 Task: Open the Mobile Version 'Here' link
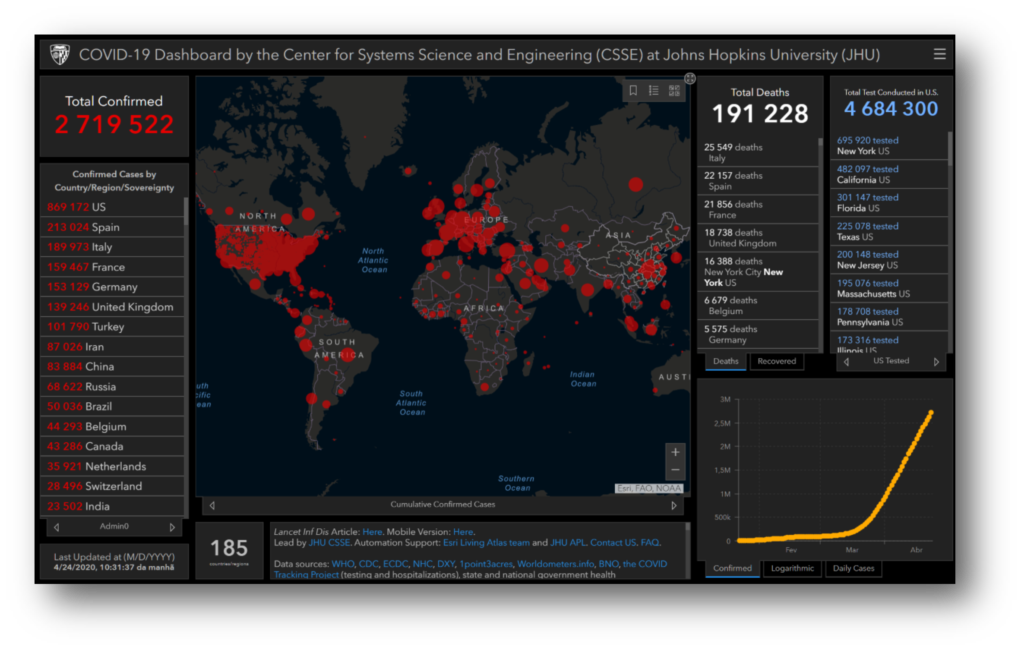pyautogui.click(x=462, y=532)
